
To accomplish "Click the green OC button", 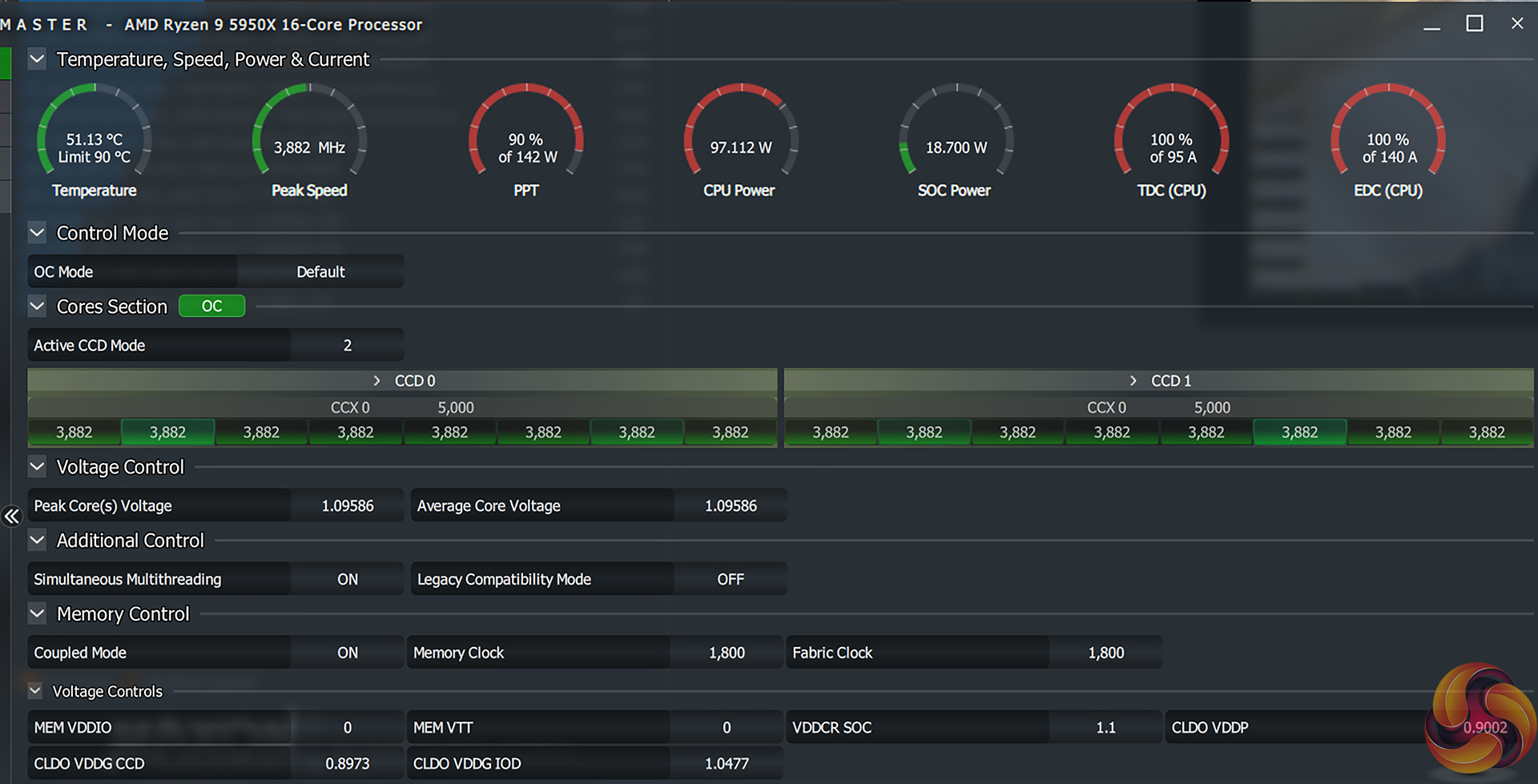I will [x=211, y=306].
